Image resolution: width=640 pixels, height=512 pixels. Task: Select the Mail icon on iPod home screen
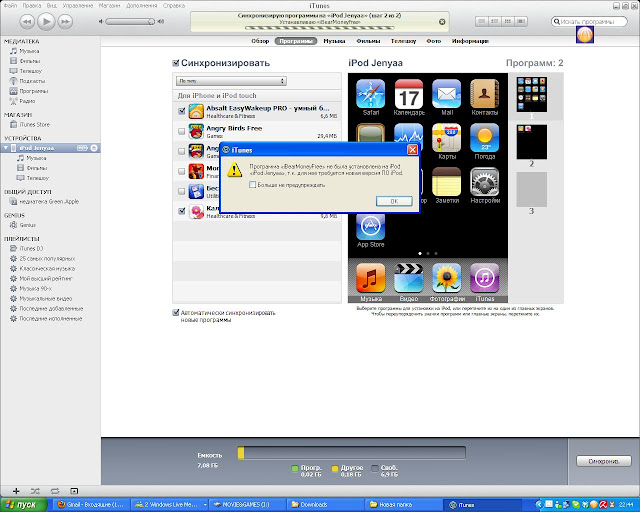click(447, 98)
